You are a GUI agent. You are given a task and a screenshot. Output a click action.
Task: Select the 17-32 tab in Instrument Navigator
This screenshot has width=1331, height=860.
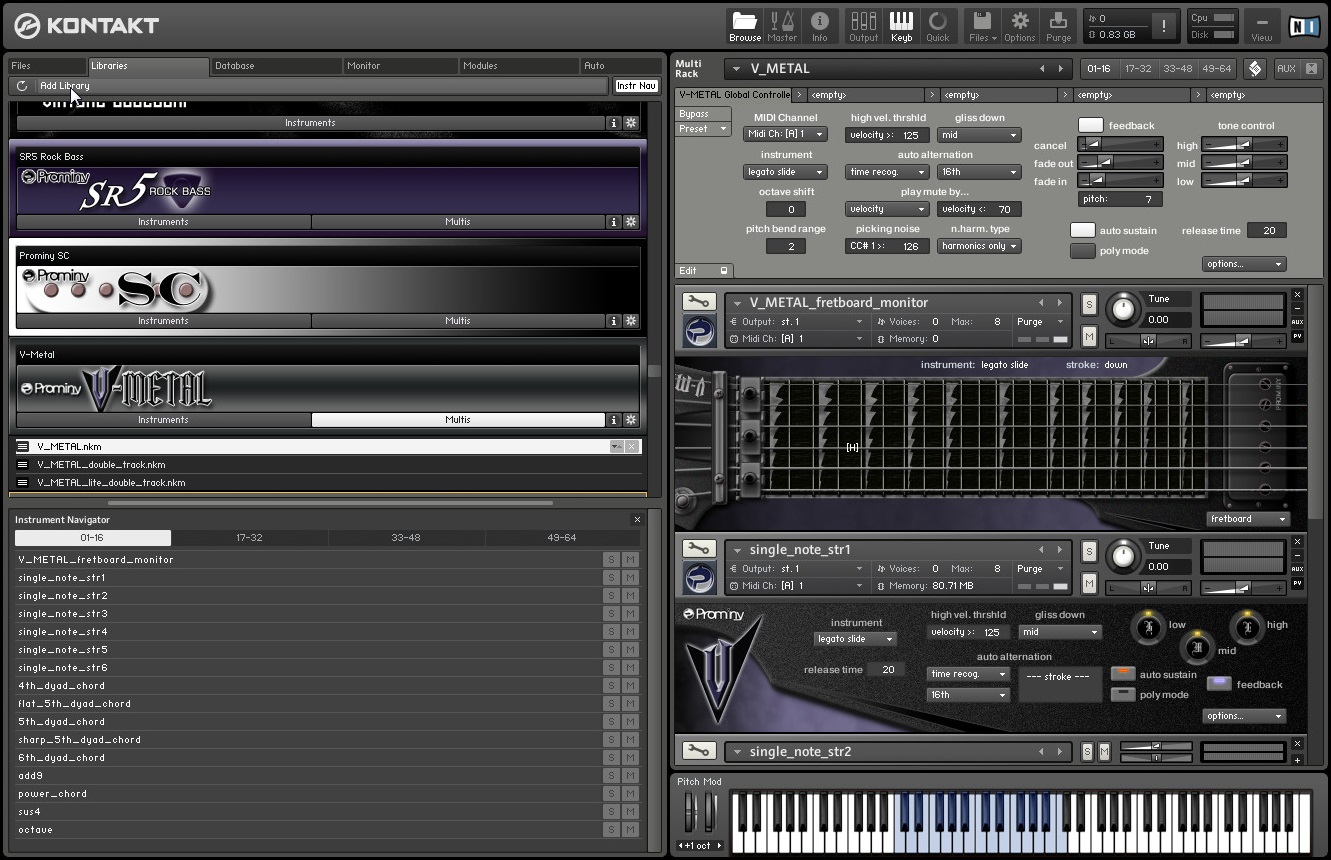[x=249, y=538]
